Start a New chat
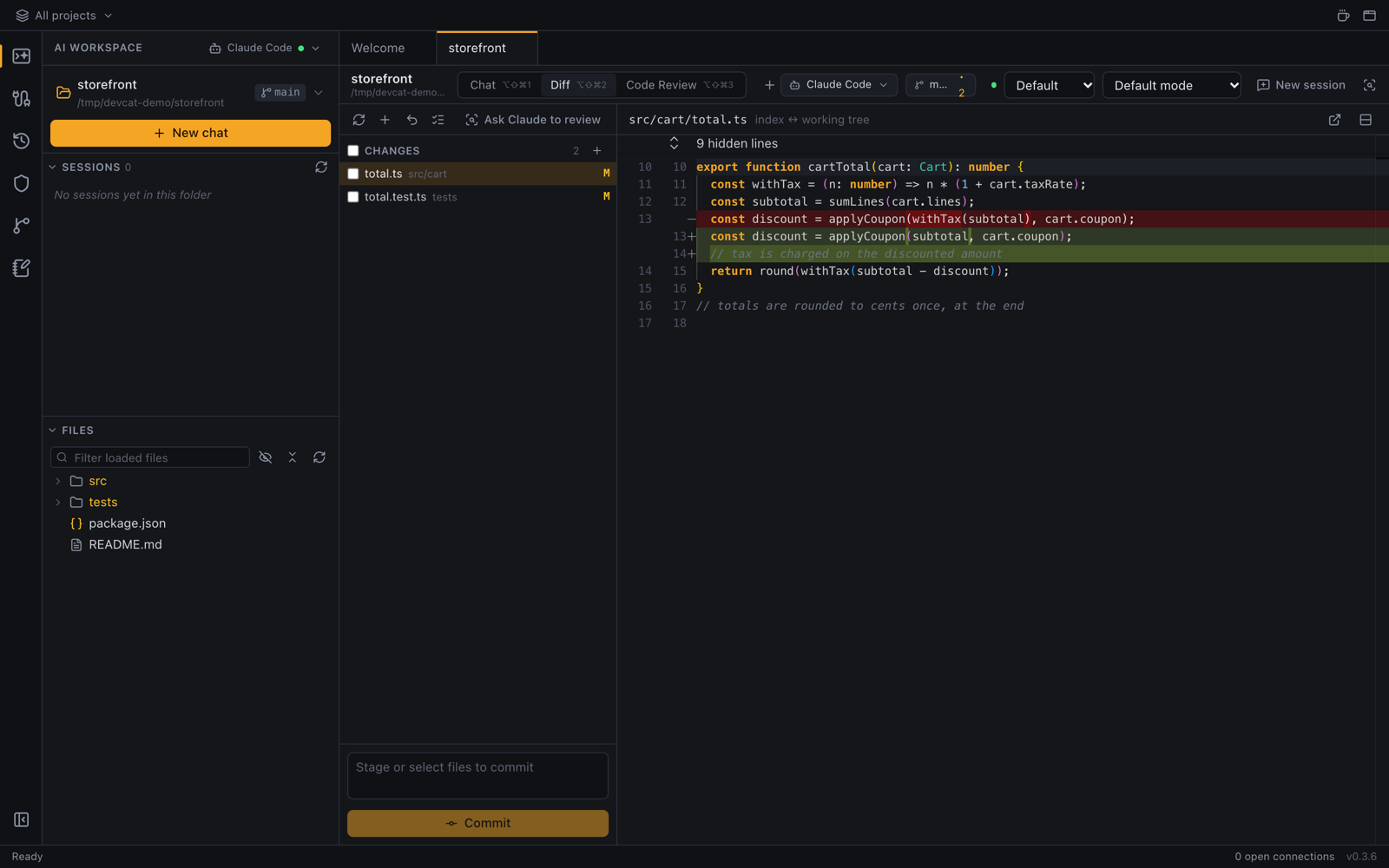This screenshot has width=1389, height=868. coord(190,133)
